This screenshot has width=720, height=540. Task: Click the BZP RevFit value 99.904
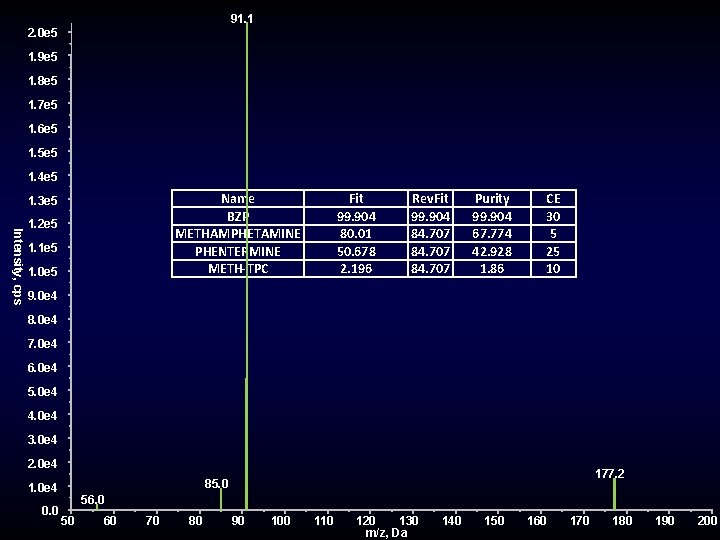click(x=430, y=216)
